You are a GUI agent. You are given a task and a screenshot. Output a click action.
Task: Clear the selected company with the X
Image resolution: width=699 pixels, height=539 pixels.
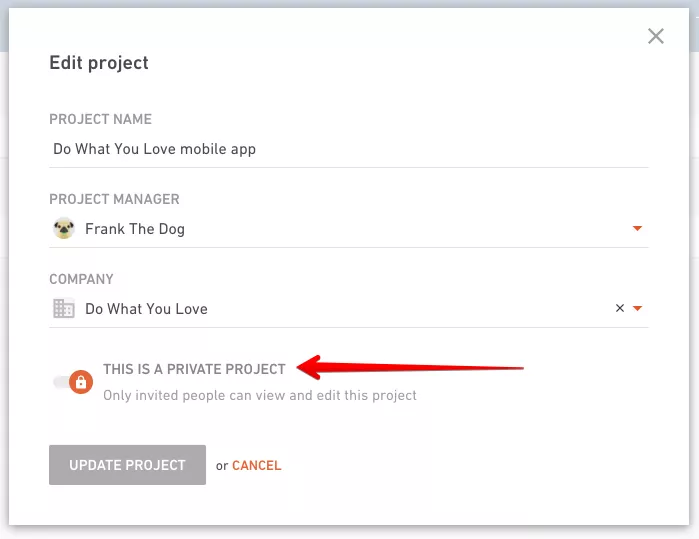(620, 308)
